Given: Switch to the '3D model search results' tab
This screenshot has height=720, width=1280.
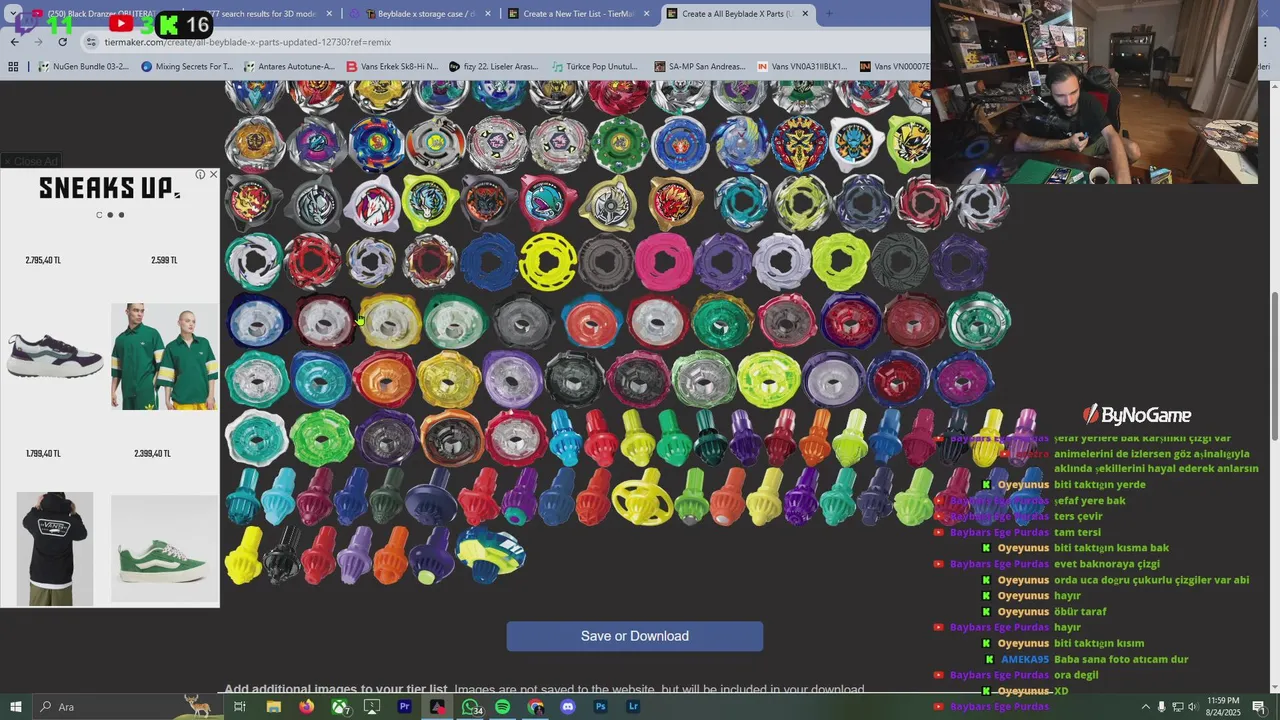Looking at the screenshot, I should tap(262, 14).
